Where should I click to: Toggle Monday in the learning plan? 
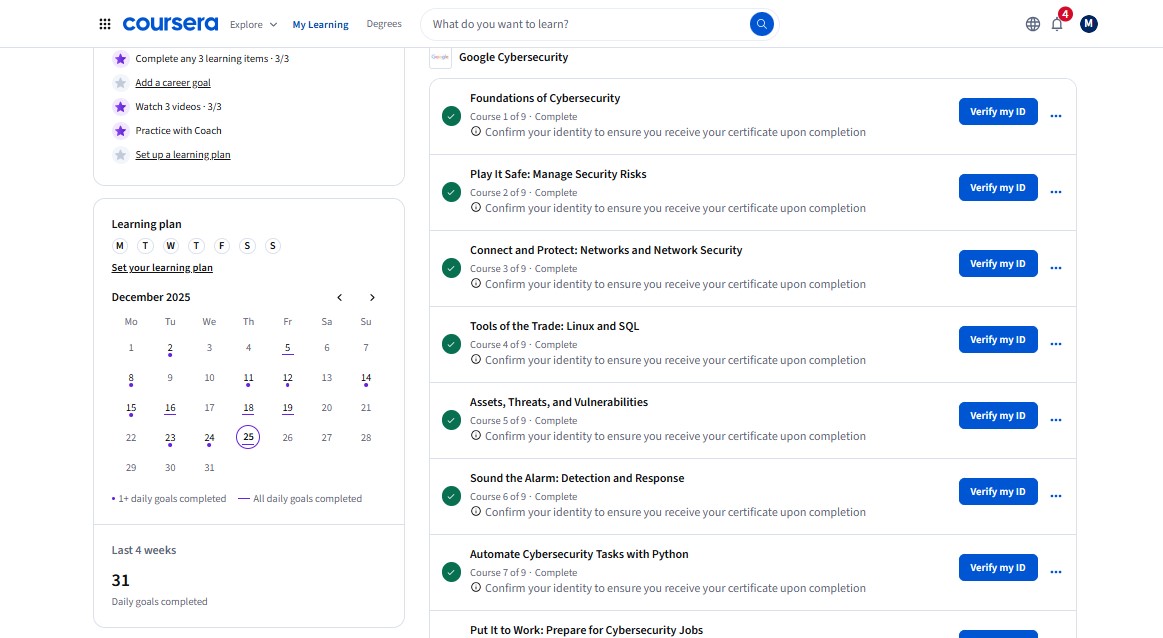point(119,246)
